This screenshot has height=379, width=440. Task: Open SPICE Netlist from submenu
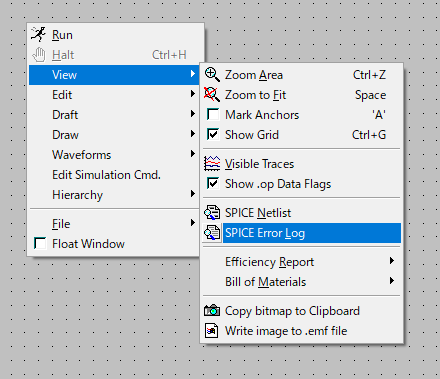tap(302, 213)
